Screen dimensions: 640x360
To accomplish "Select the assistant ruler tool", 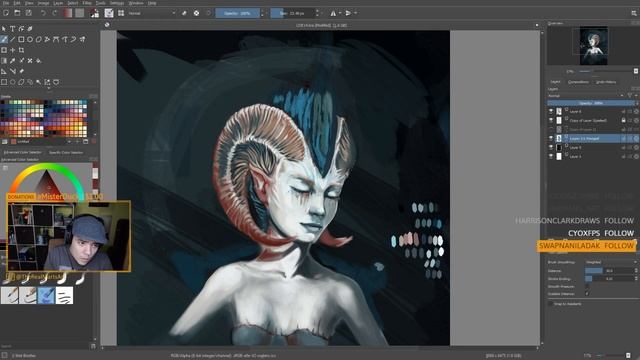I will 4,71.
